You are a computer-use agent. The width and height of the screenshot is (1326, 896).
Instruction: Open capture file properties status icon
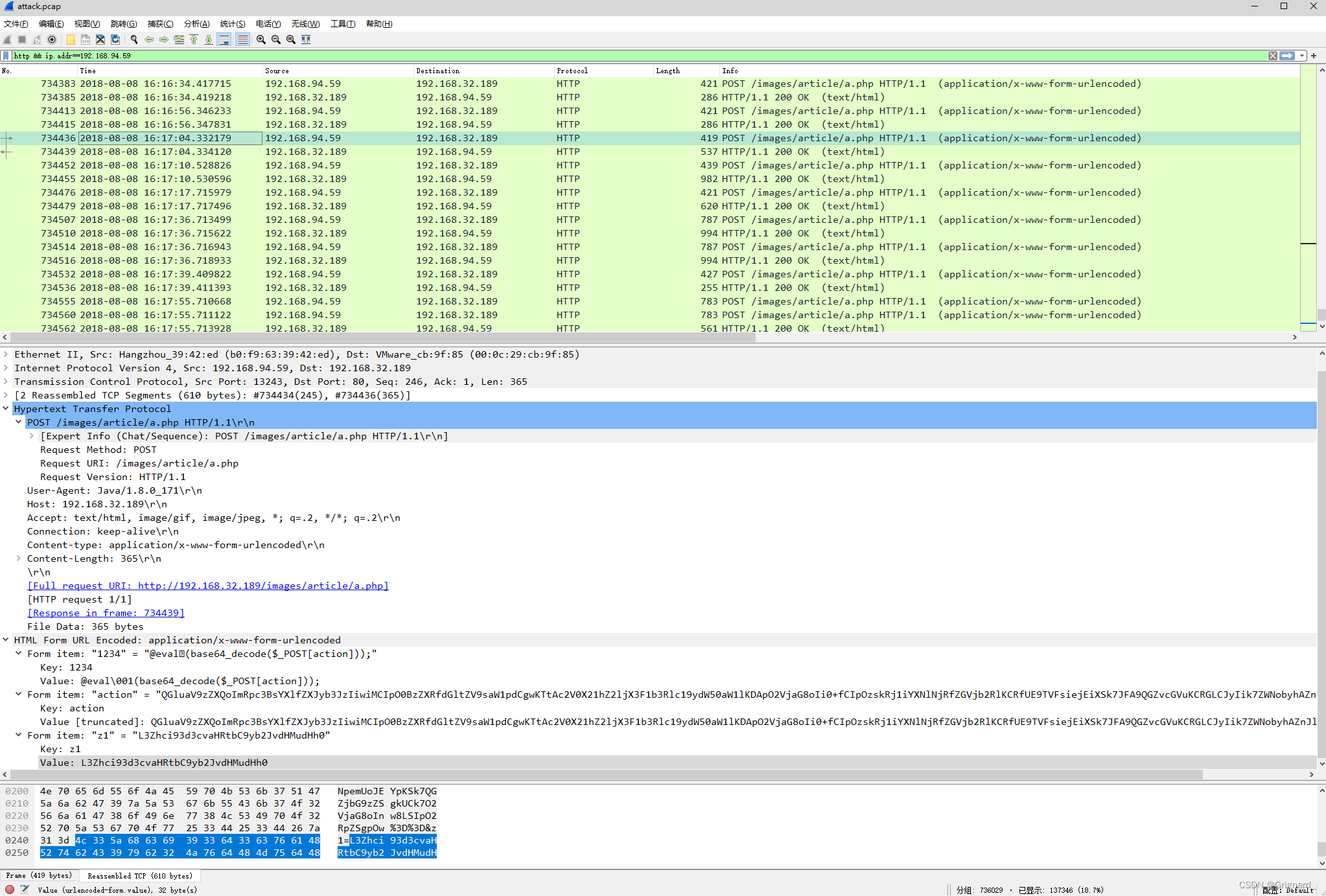click(x=25, y=890)
